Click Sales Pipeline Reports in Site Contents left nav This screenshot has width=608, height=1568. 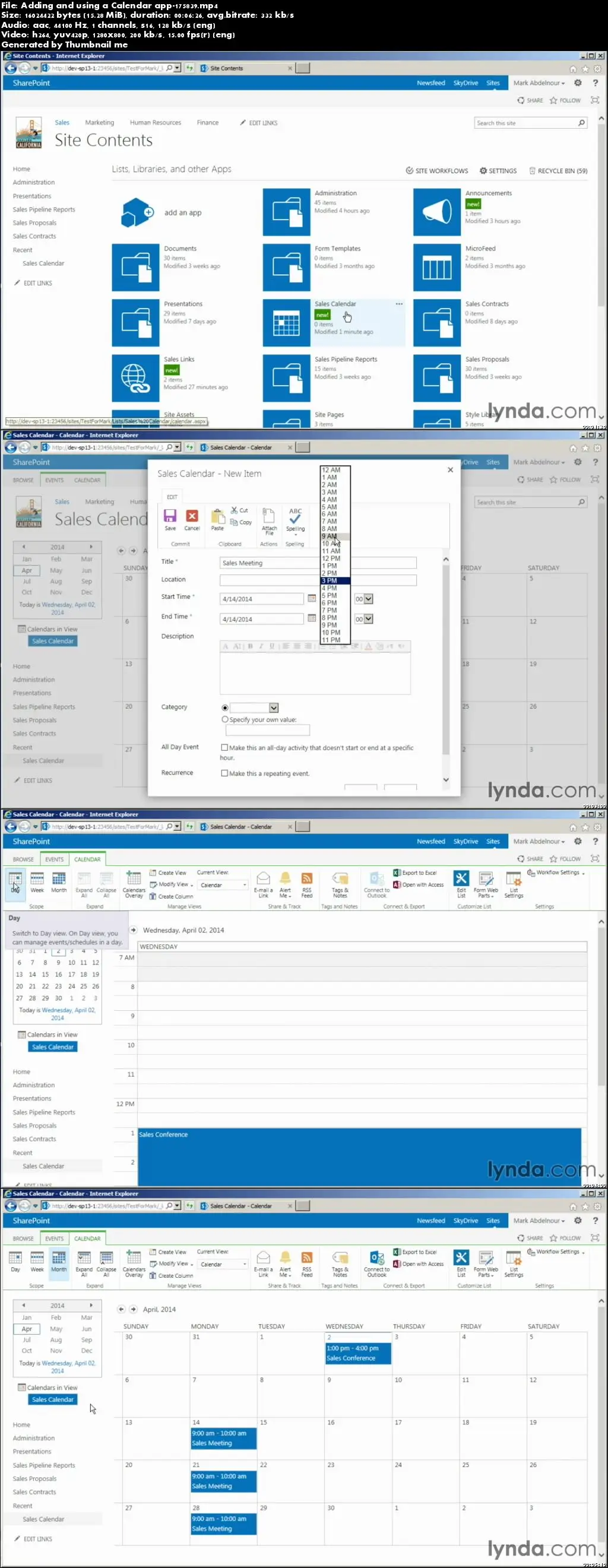click(x=44, y=210)
